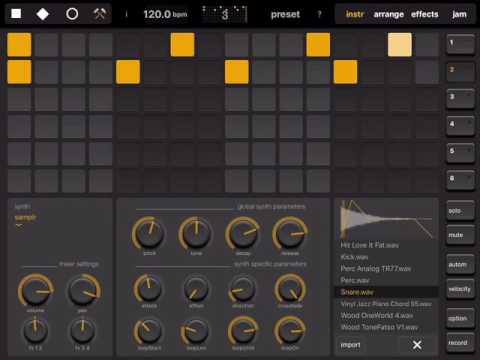Click the 120.0 bpm tempo display
Viewport: 480px width, 360px height.
(x=165, y=14)
